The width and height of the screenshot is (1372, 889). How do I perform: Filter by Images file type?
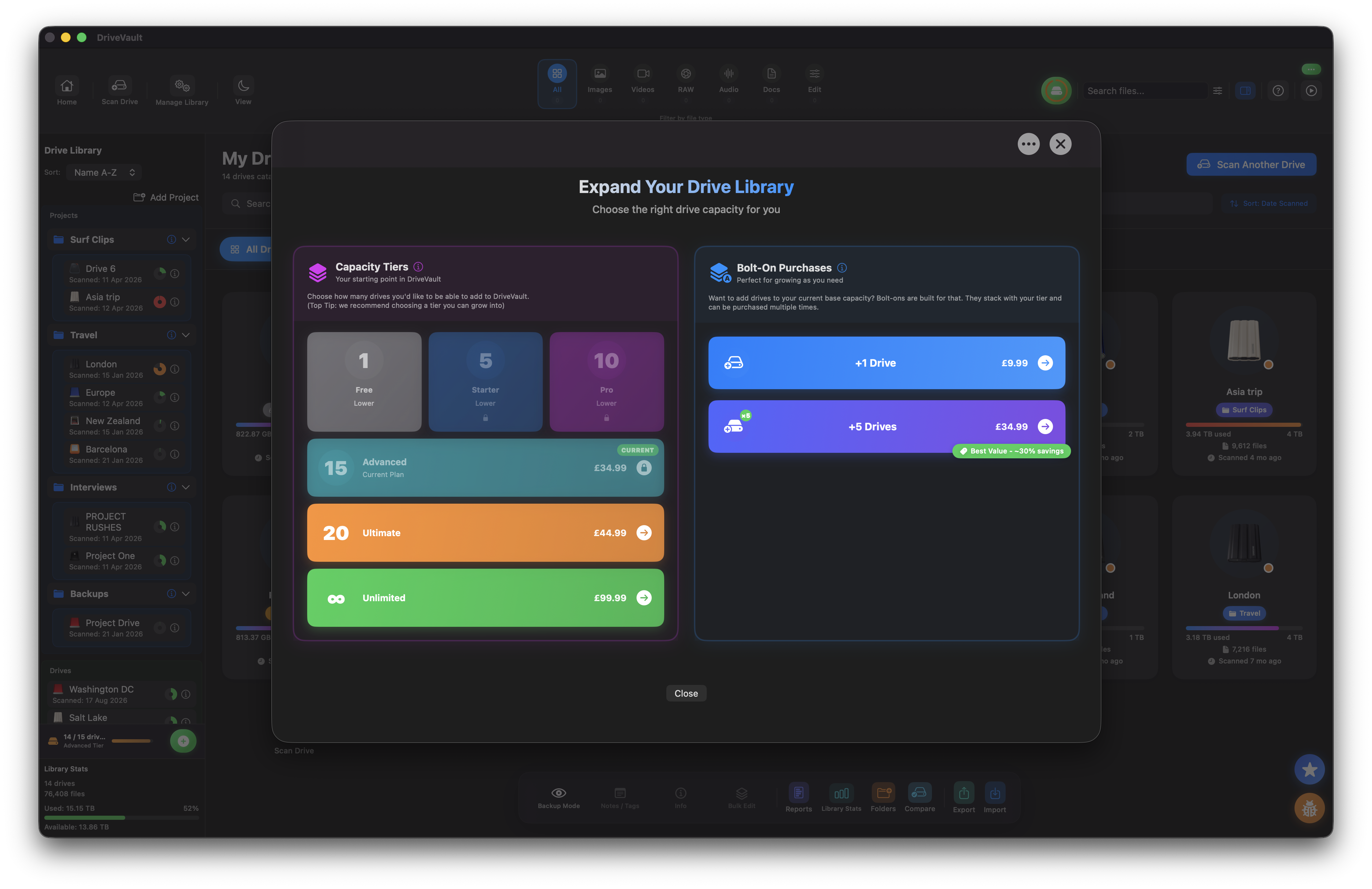(600, 84)
